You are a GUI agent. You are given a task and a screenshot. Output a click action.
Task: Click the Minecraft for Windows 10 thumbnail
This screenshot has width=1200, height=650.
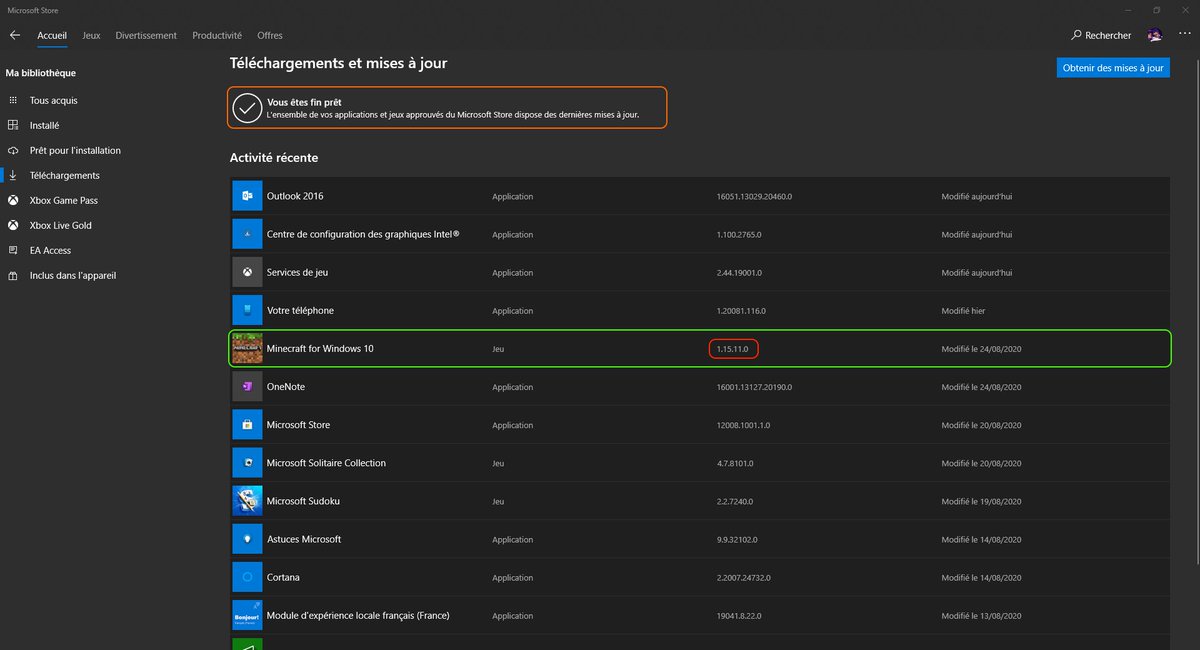pos(247,348)
